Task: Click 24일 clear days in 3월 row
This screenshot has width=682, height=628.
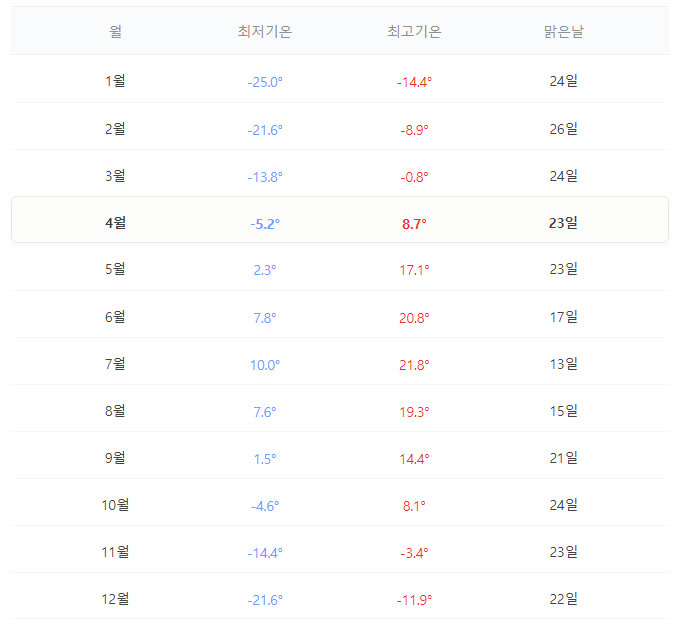Action: coord(564,176)
